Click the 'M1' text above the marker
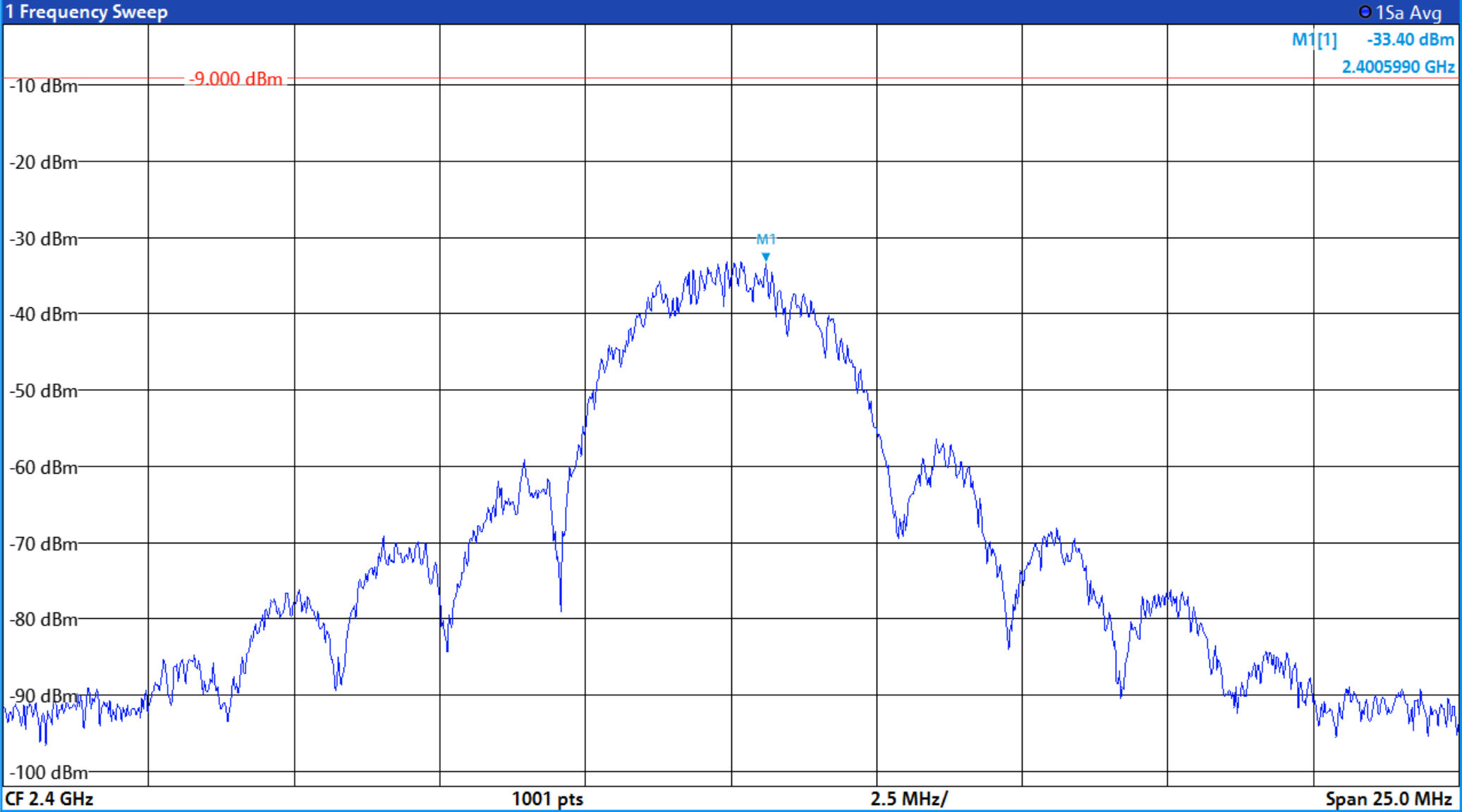The width and height of the screenshot is (1462, 812). [x=766, y=240]
